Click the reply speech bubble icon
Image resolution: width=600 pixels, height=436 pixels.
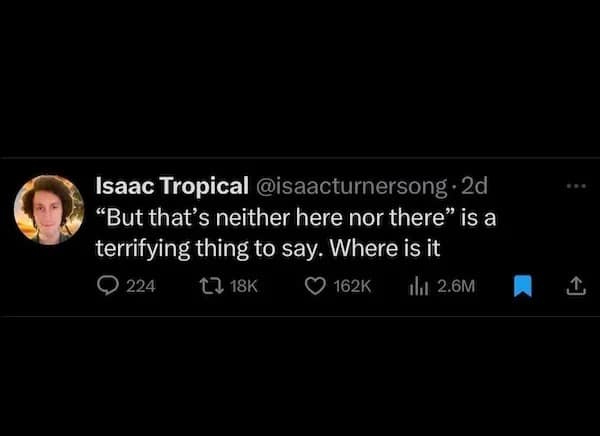pyautogui.click(x=106, y=286)
